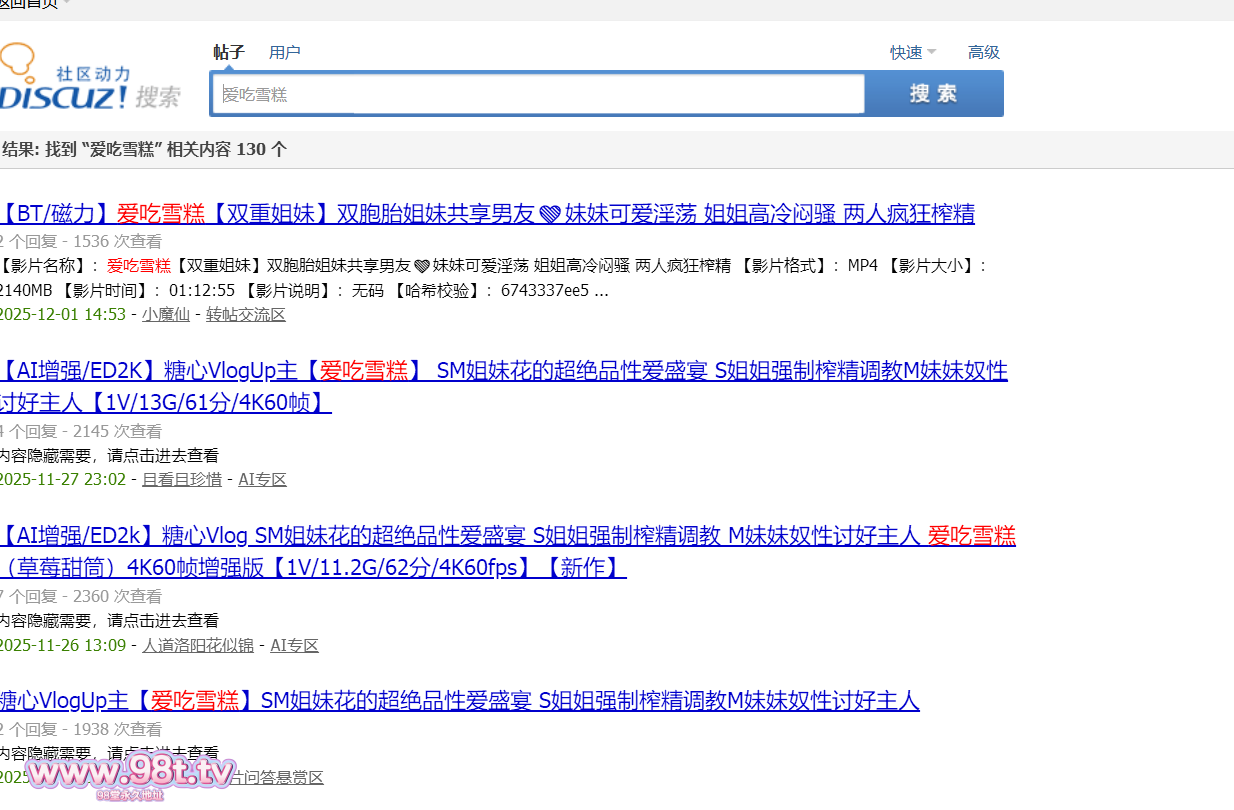Open AI专区 next to 人道洛阳花似锦
The height and width of the screenshot is (810, 1234).
[294, 646]
